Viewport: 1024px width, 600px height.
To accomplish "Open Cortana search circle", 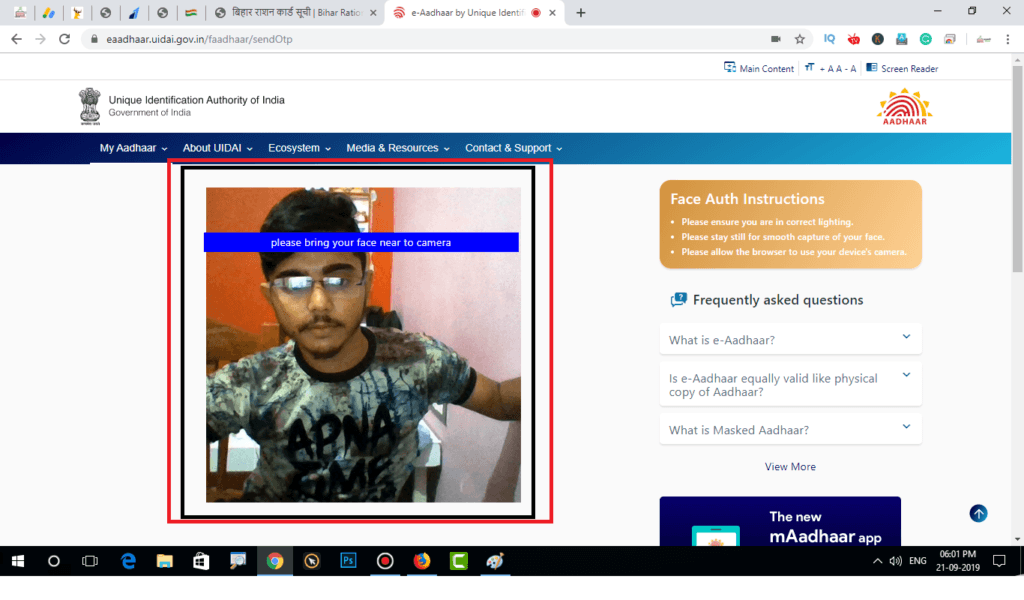I will 54,561.
